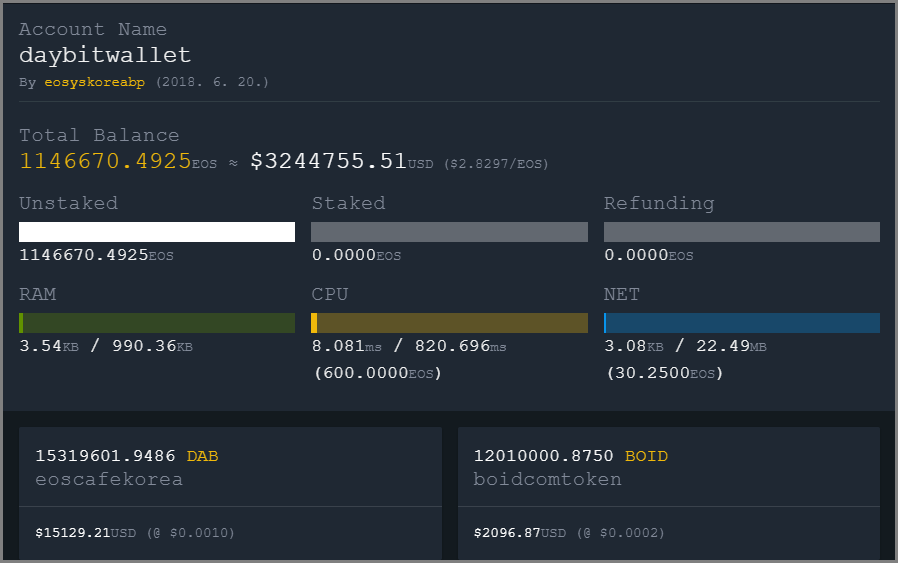Click the blue NET usage bar
The width and height of the screenshot is (898, 563).
[741, 323]
